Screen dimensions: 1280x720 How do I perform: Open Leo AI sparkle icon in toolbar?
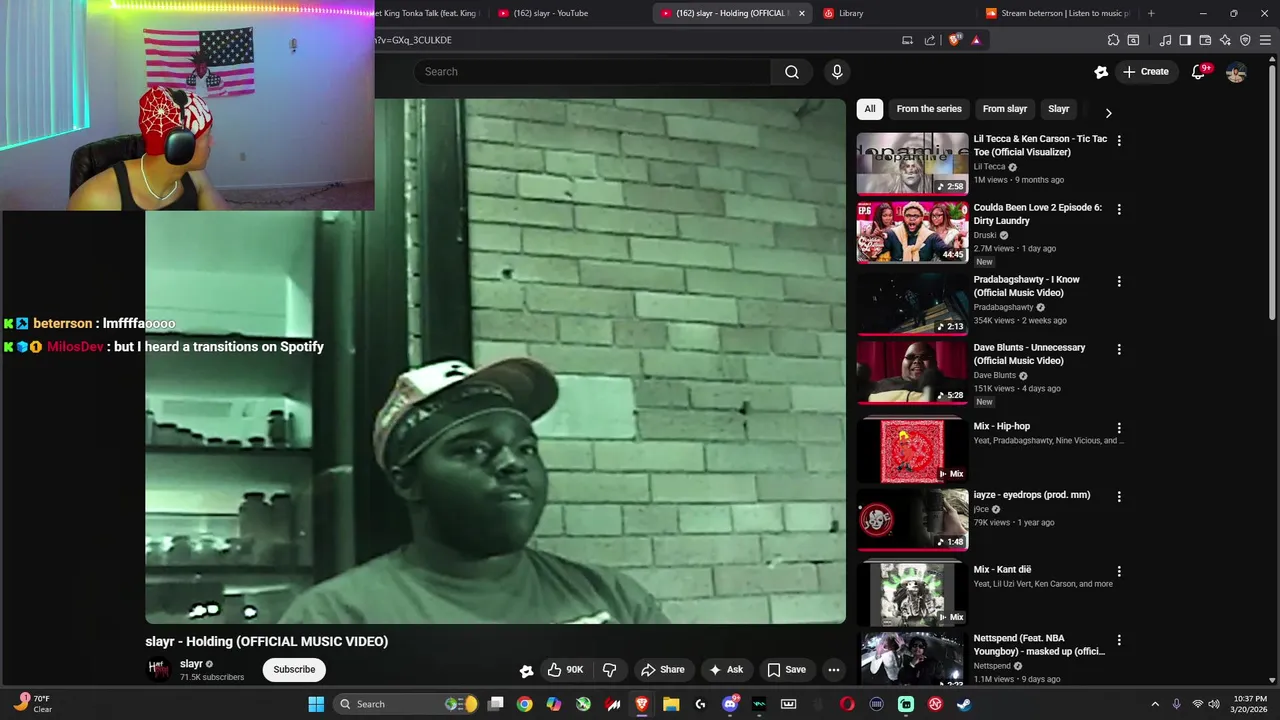click(x=1225, y=40)
